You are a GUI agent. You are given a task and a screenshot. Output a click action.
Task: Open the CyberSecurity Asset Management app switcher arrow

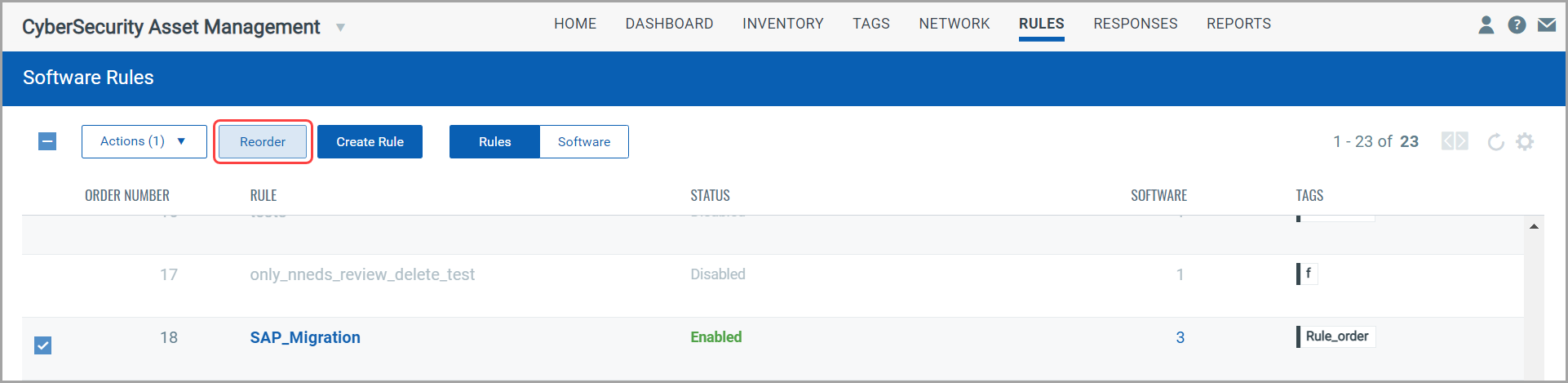340,28
